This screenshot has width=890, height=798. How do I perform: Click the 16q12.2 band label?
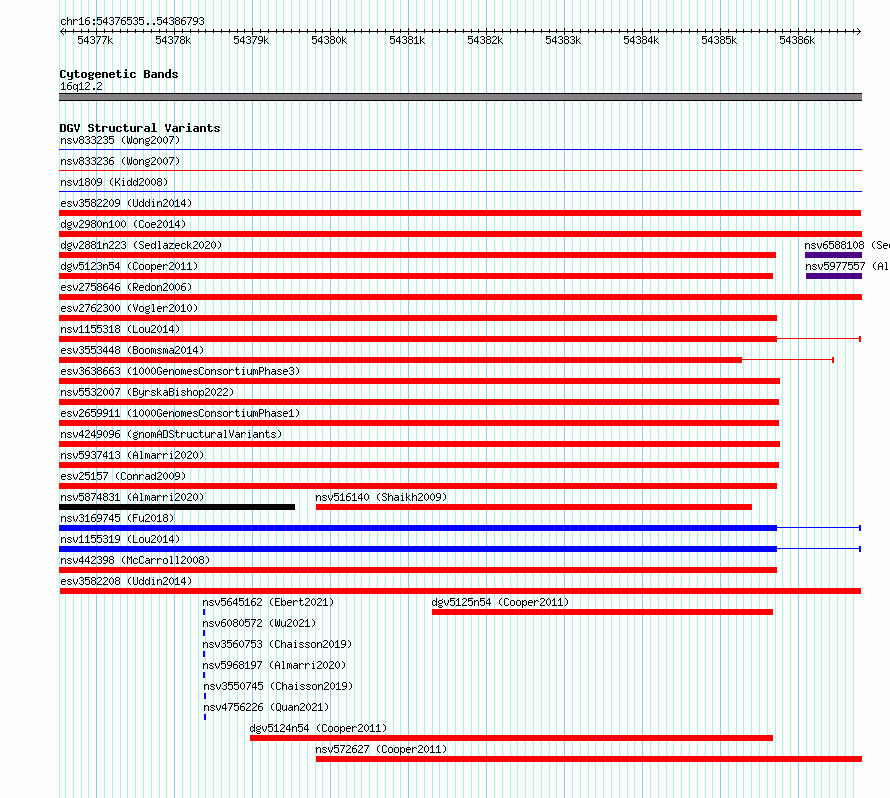[x=81, y=86]
